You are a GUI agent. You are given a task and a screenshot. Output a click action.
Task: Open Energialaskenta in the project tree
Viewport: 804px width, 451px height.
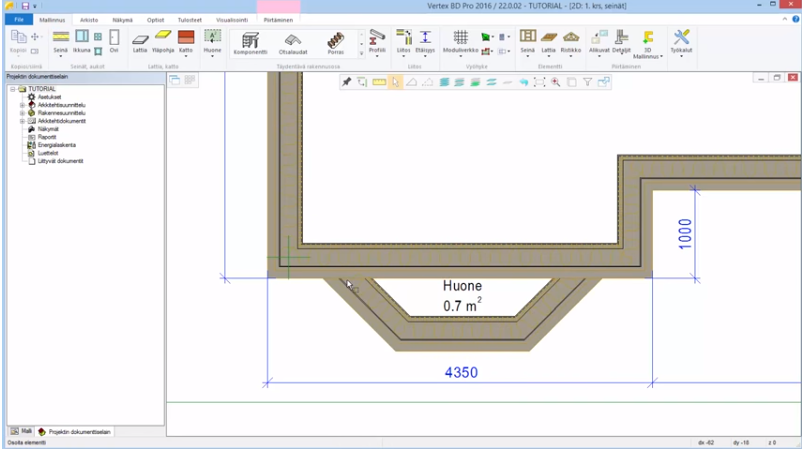(57, 144)
